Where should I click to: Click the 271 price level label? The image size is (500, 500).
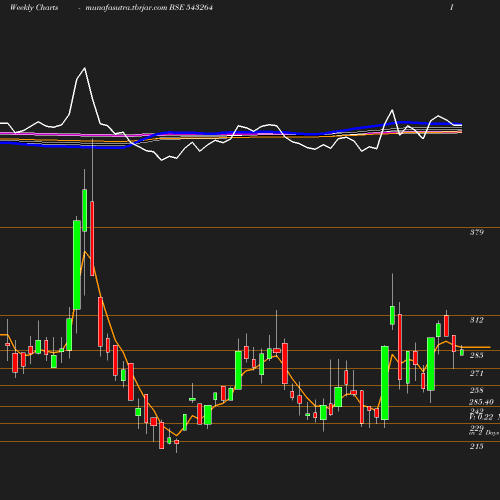[477, 373]
